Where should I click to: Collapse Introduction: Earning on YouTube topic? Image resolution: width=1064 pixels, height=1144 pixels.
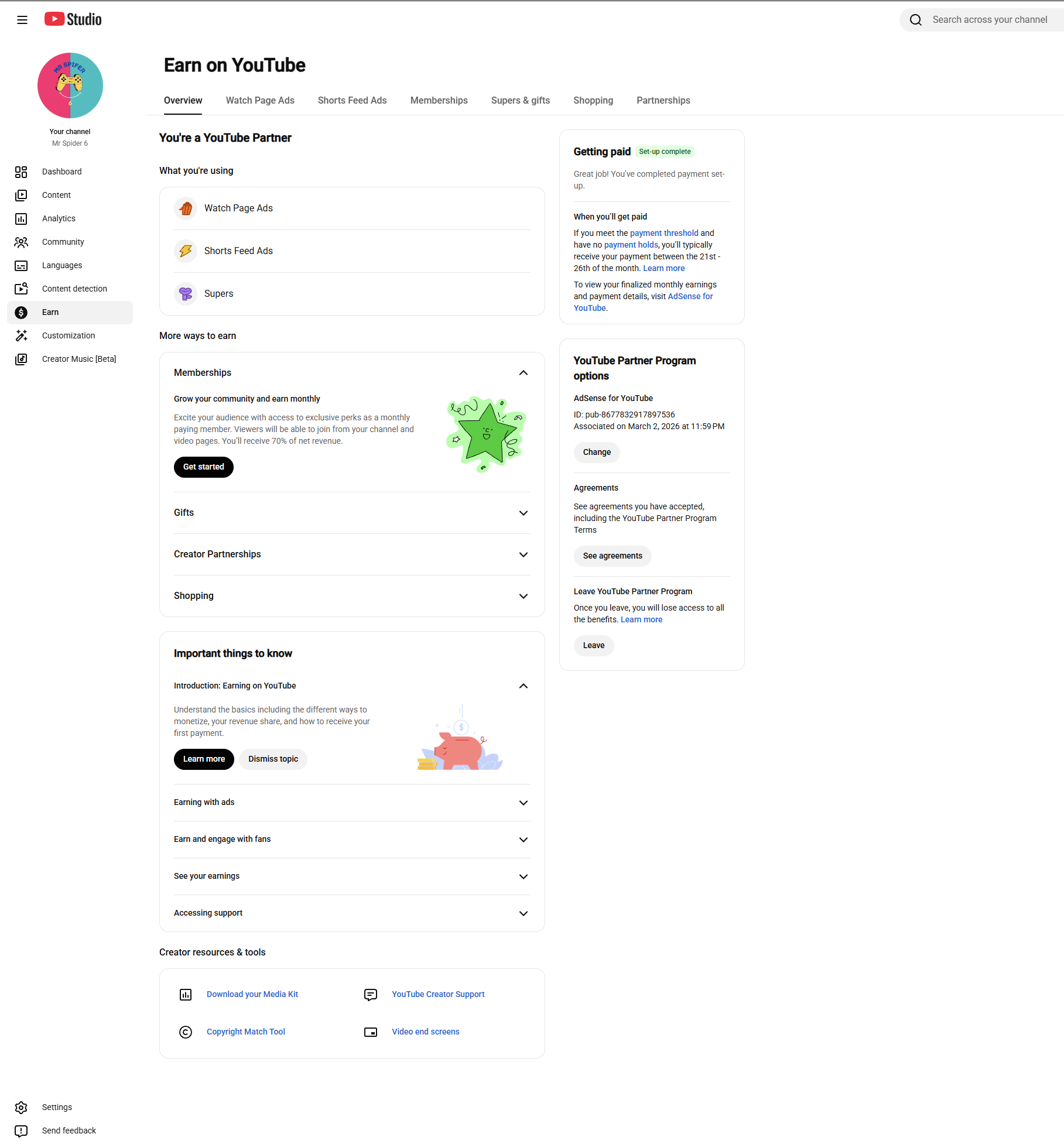point(524,686)
